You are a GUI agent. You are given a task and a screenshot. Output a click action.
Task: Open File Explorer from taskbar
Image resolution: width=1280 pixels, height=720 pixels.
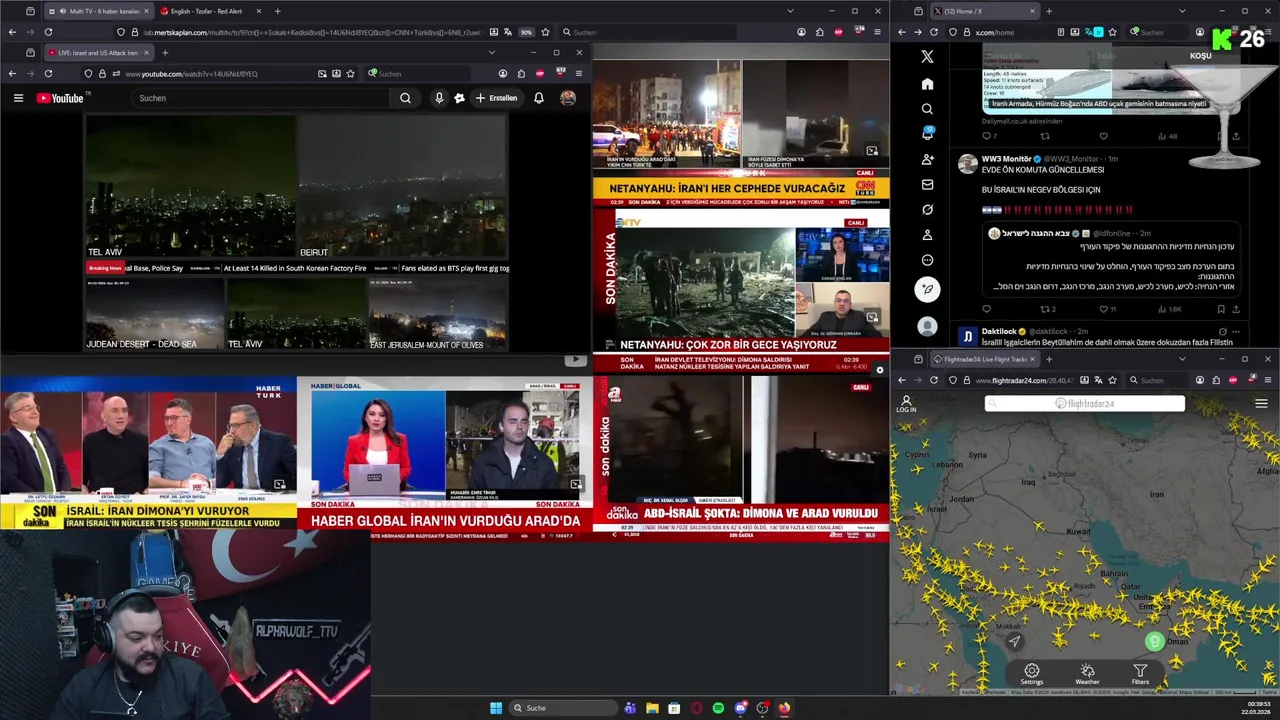pos(652,708)
